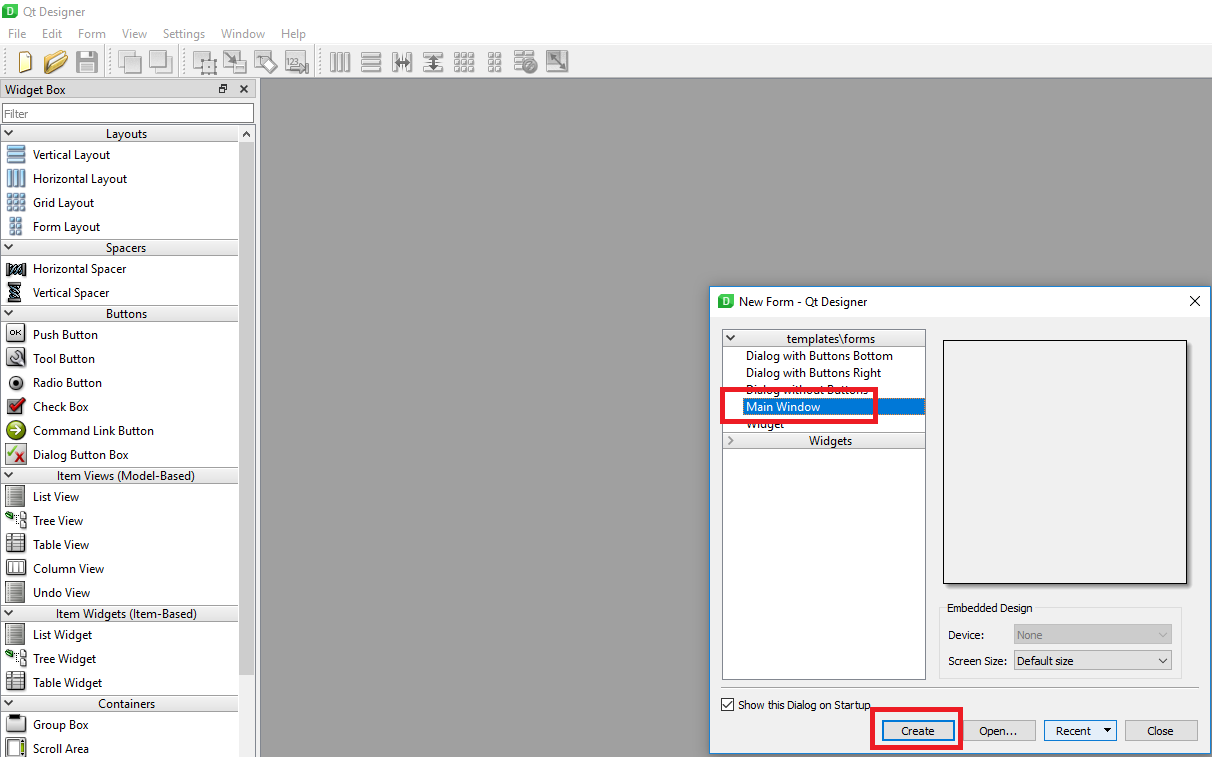The image size is (1212, 757).
Task: Open the Settings menu
Action: (x=183, y=34)
